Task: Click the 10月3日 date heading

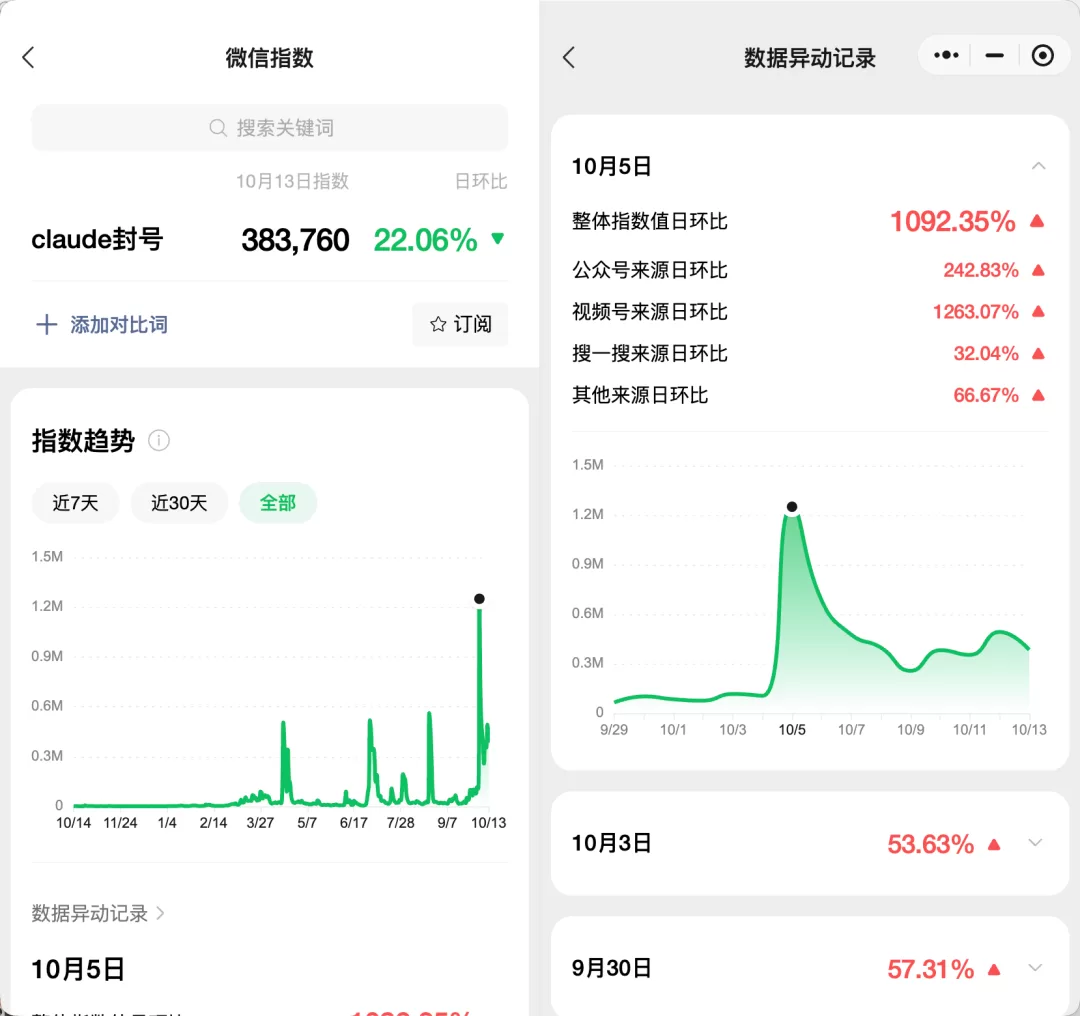Action: click(612, 843)
